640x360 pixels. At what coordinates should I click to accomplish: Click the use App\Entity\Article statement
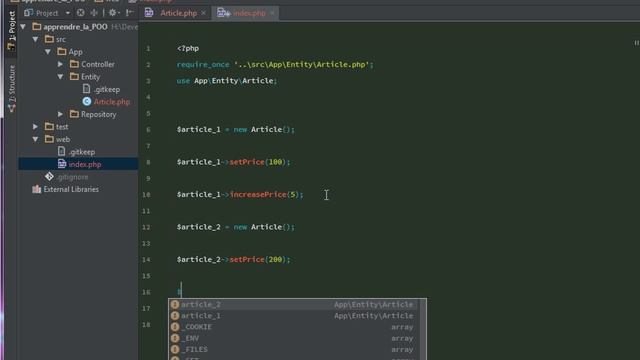click(227, 81)
